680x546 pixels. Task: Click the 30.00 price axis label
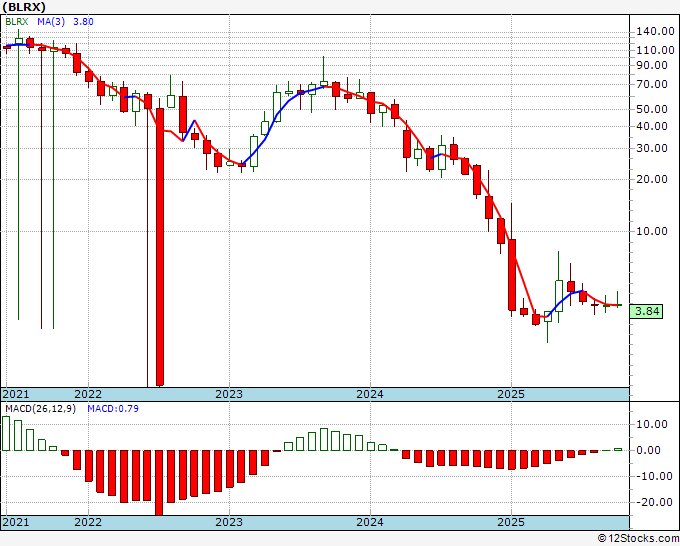click(x=652, y=148)
